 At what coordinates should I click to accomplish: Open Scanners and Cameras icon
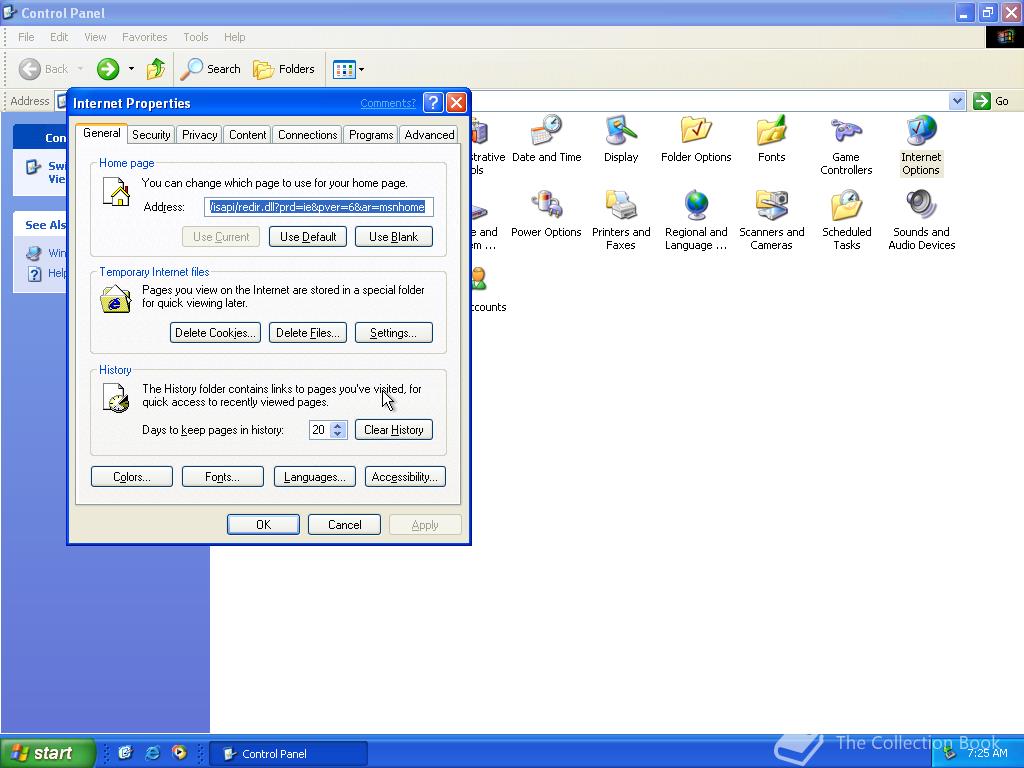tap(771, 221)
